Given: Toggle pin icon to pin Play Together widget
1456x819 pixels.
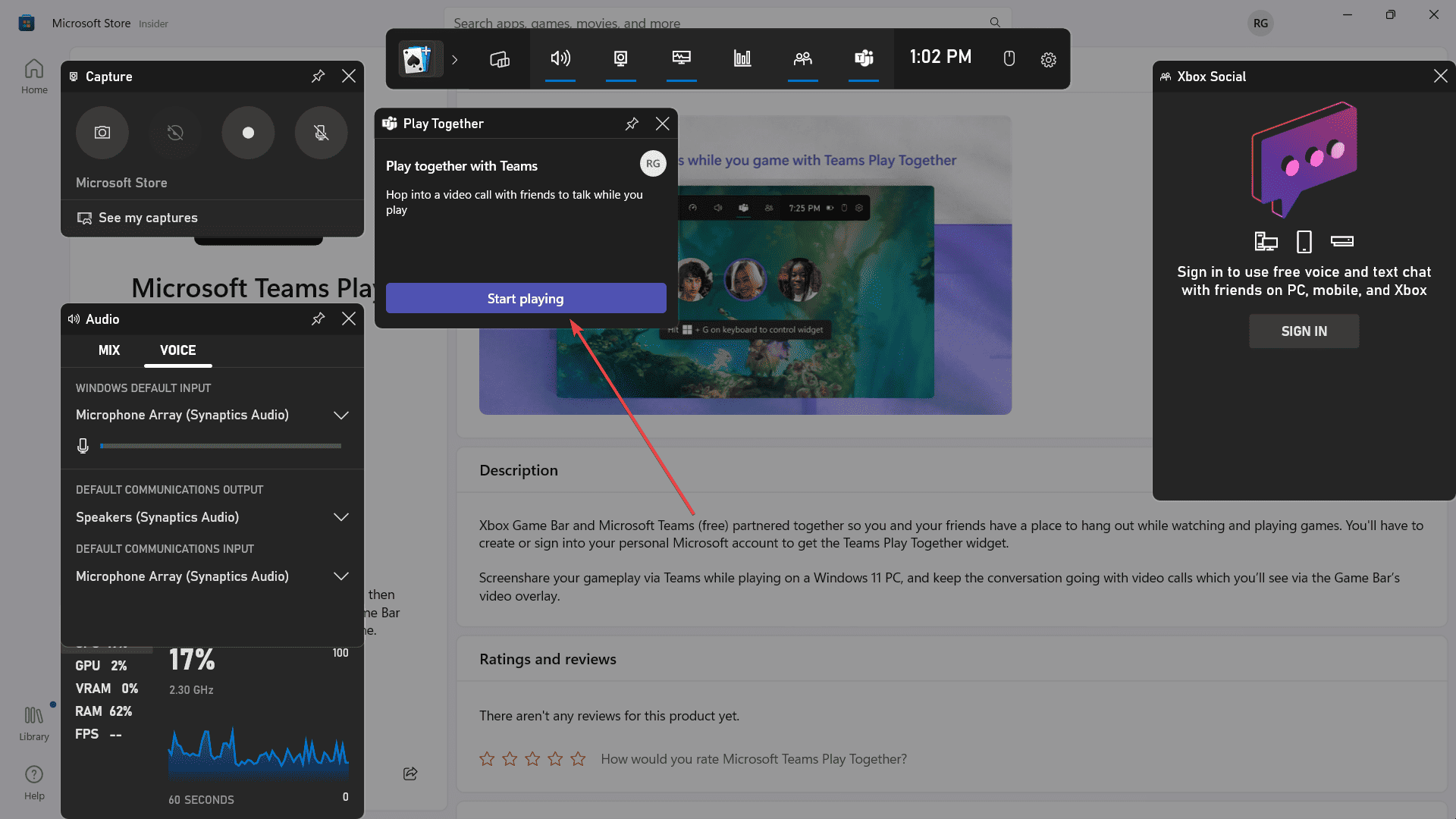Looking at the screenshot, I should pyautogui.click(x=632, y=122).
